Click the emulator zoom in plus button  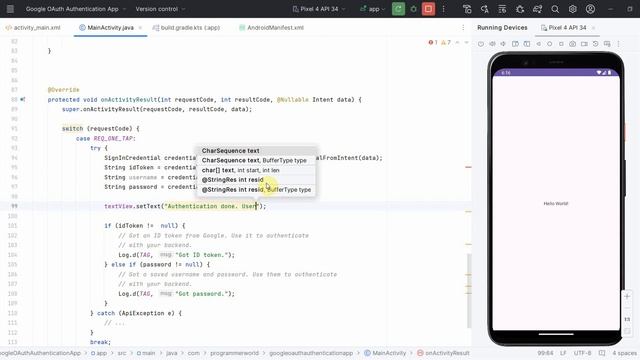627,296
